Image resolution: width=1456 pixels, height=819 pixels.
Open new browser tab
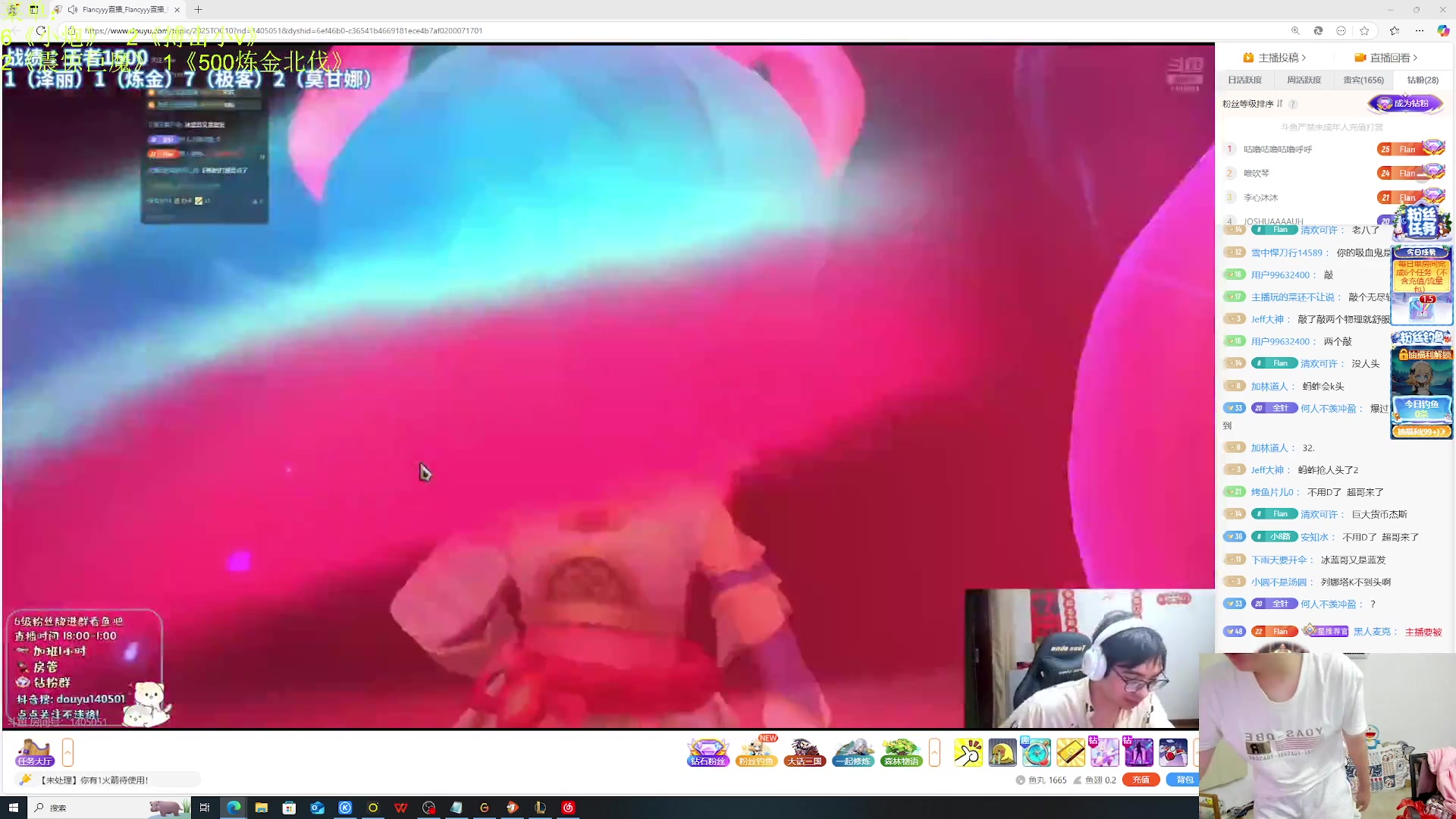[x=198, y=10]
